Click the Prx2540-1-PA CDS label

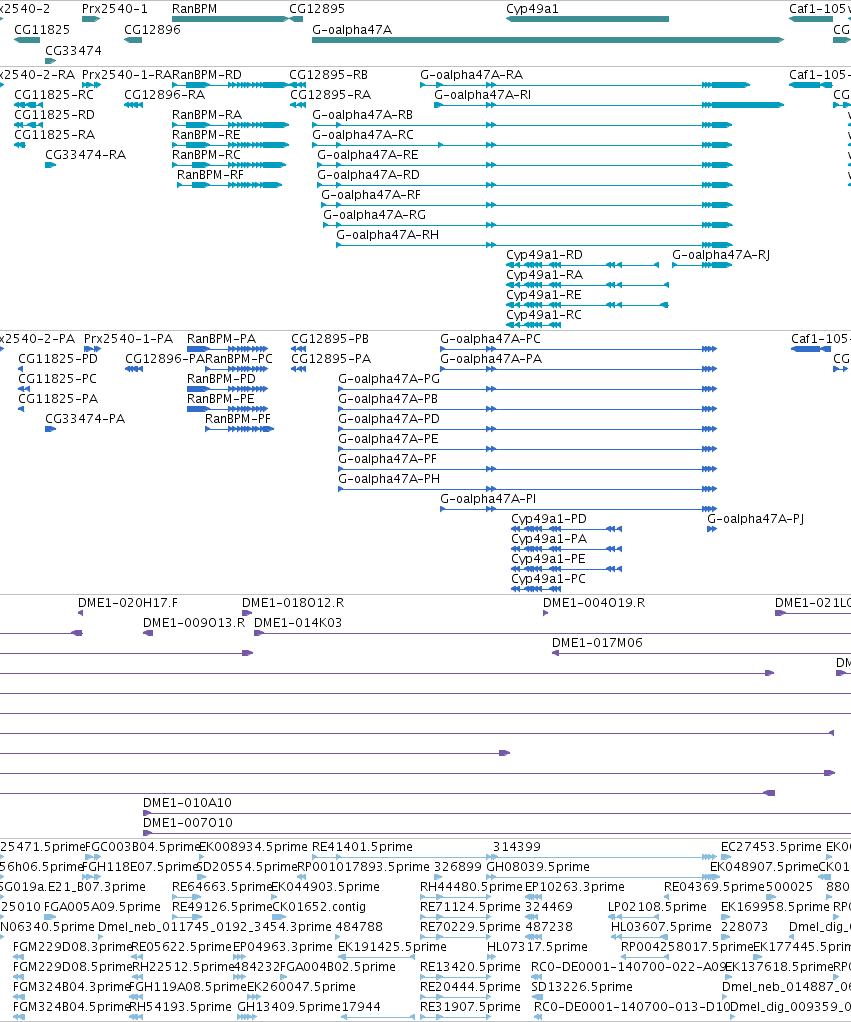coord(128,339)
